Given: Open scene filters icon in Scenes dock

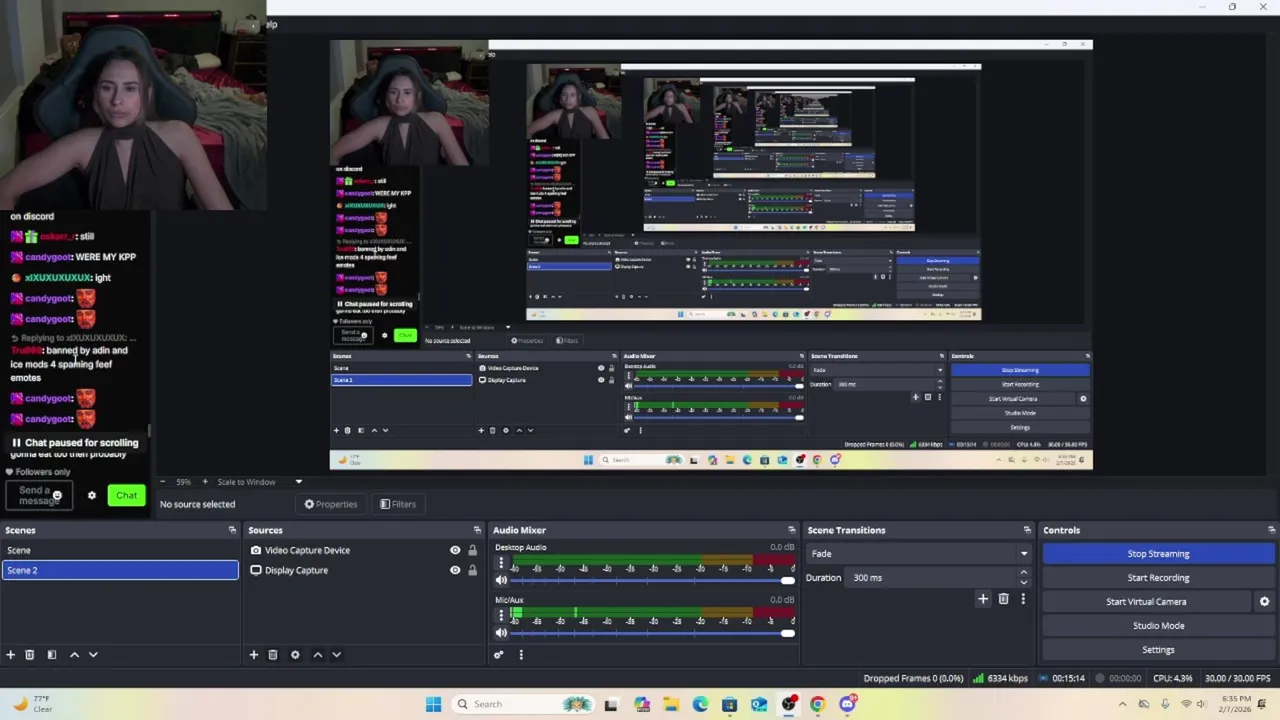Looking at the screenshot, I should tap(50, 655).
